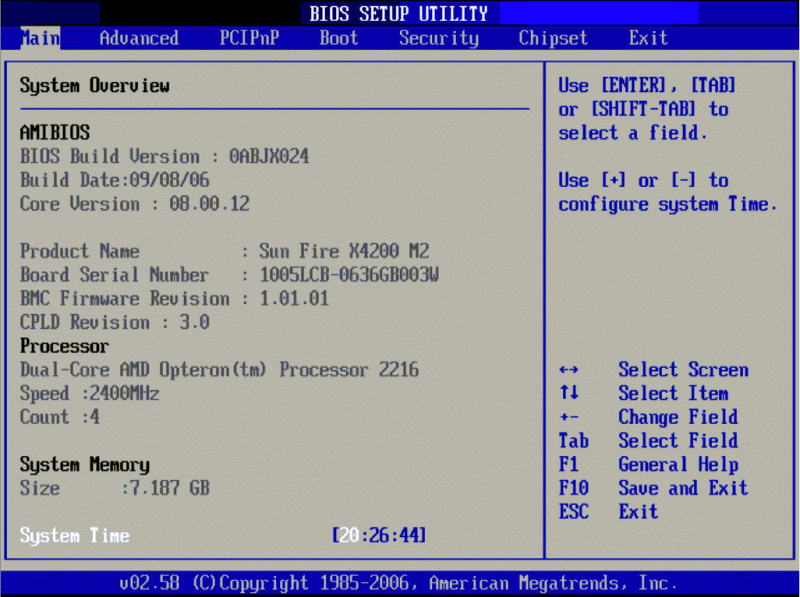This screenshot has height=597, width=800.
Task: Open the Exit tab
Action: (x=648, y=38)
